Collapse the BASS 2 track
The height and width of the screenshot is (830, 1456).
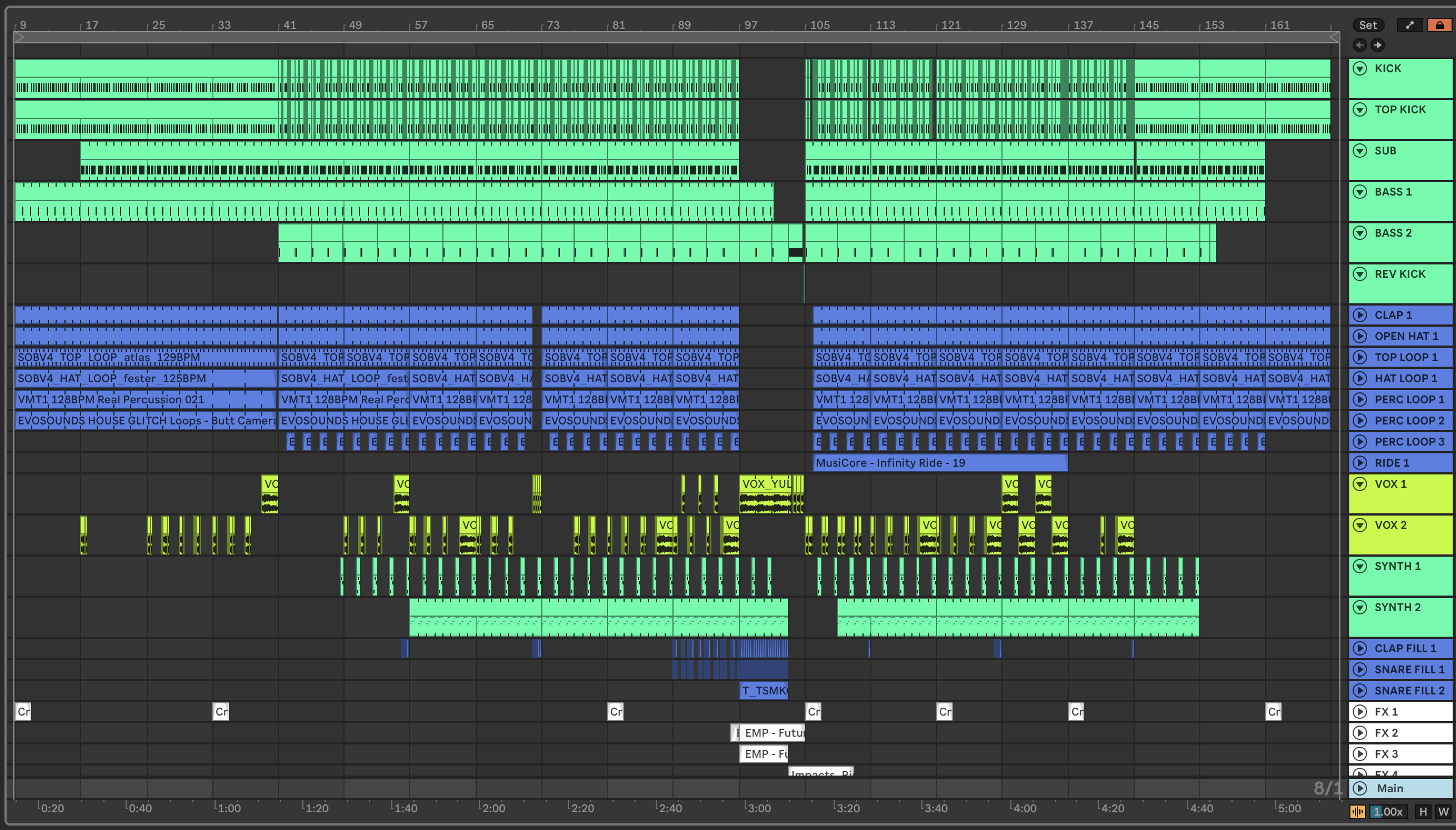[1360, 233]
